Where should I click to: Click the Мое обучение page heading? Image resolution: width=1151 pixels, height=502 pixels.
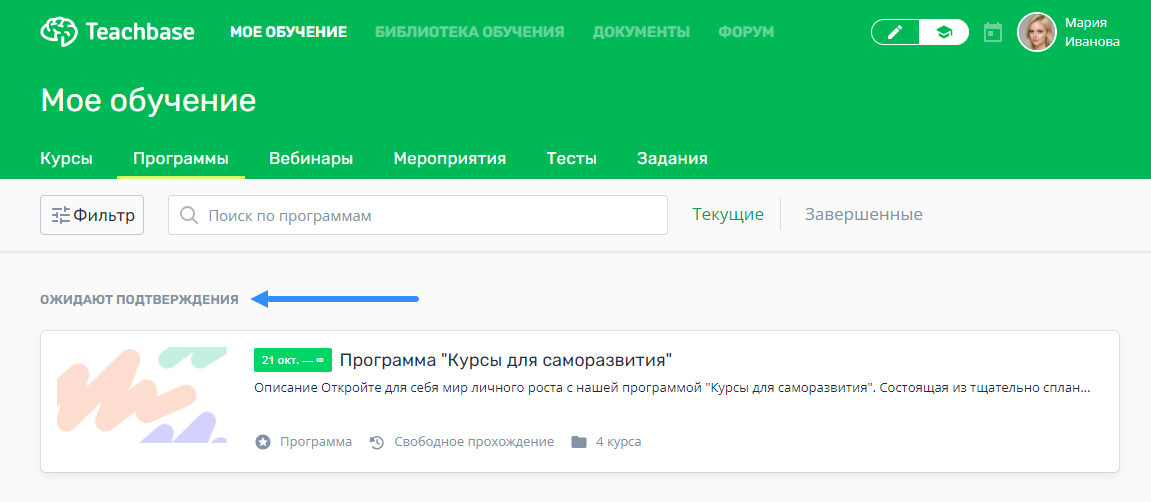(148, 101)
